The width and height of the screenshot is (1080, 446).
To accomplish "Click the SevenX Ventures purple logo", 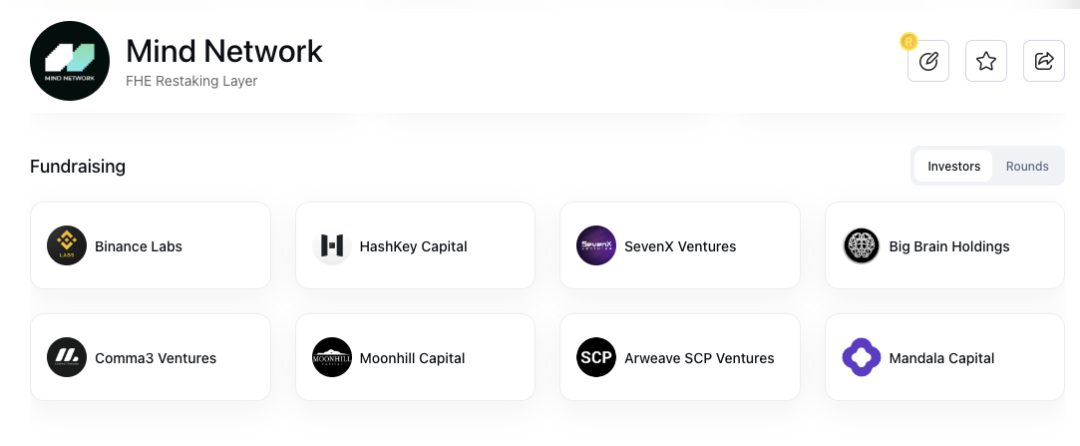I will pyautogui.click(x=596, y=246).
